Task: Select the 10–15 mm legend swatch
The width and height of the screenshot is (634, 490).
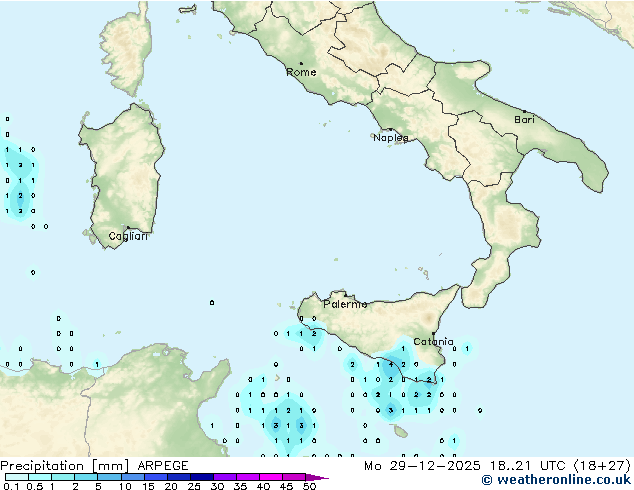Action: coord(133,477)
